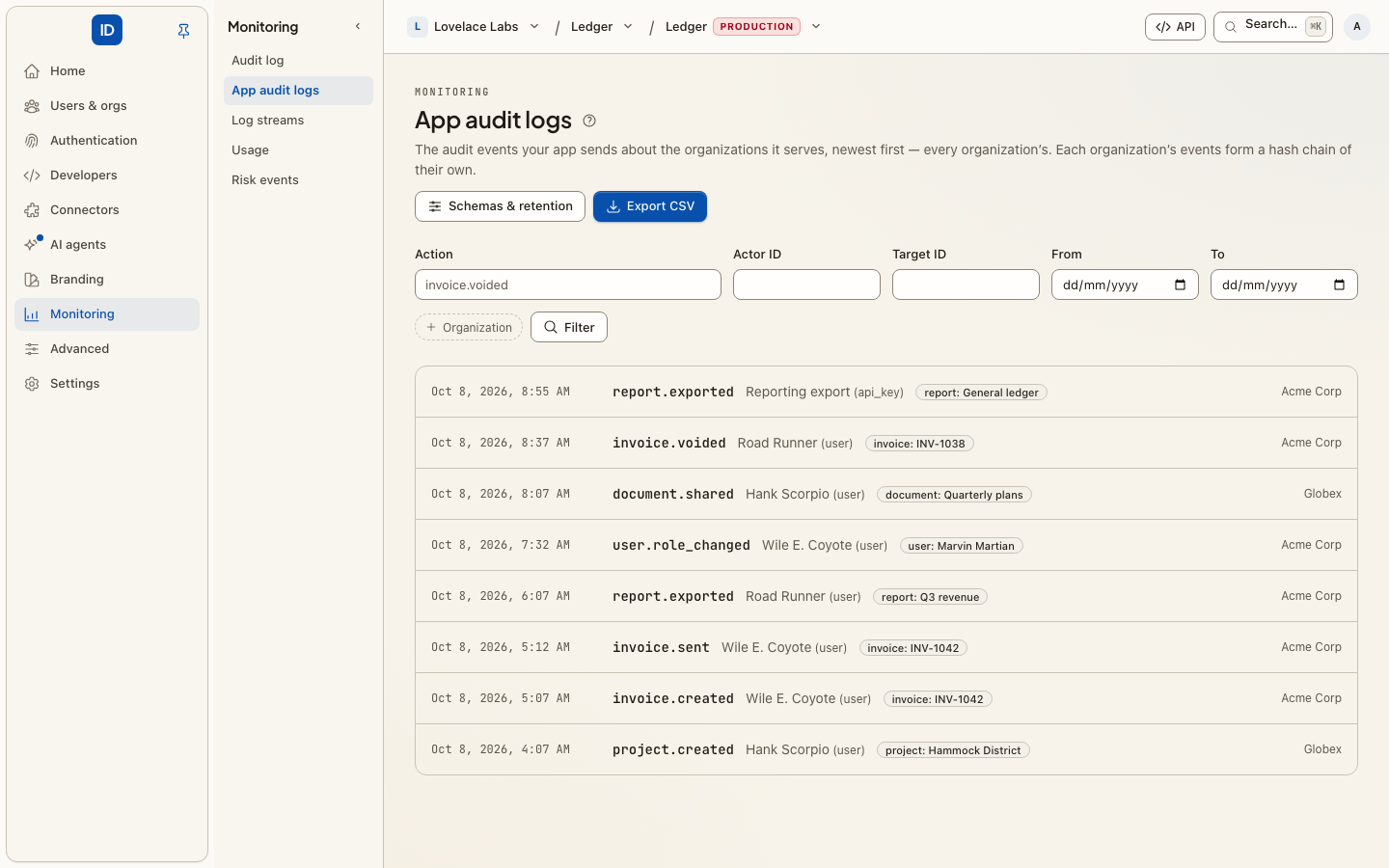Screen dimensions: 1389x868
Task: Apply the Filter button
Action: point(569,328)
